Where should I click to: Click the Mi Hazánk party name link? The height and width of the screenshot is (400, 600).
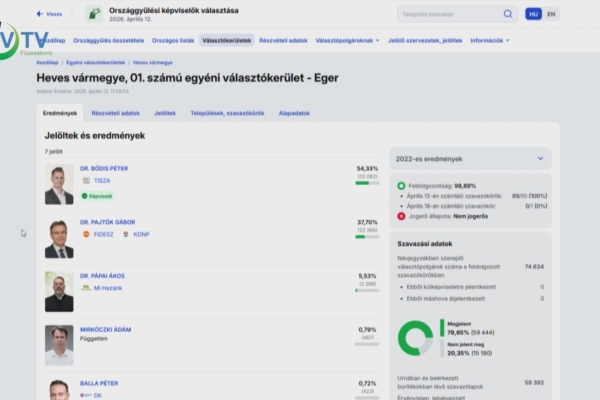(108, 288)
